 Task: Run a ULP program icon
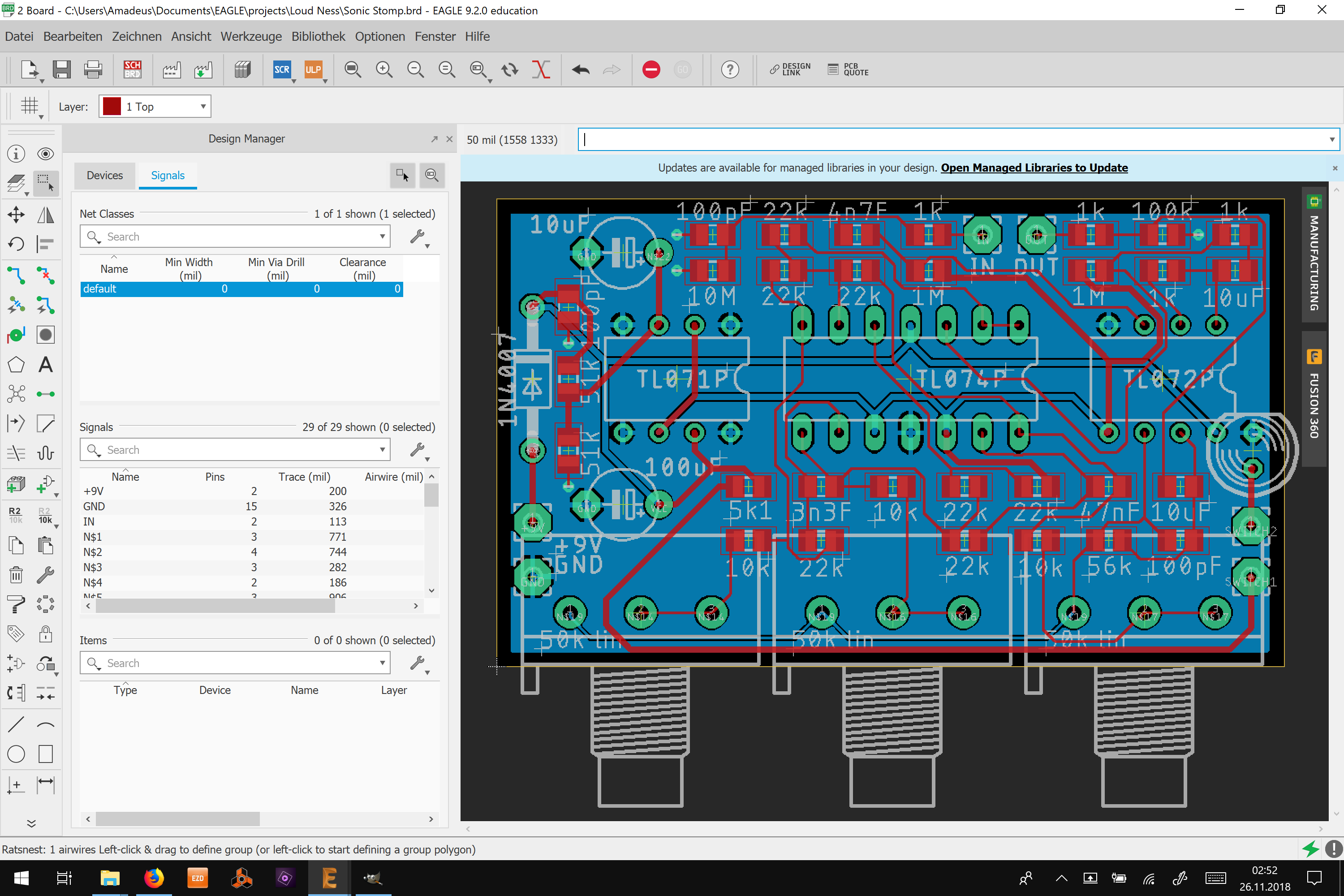313,70
